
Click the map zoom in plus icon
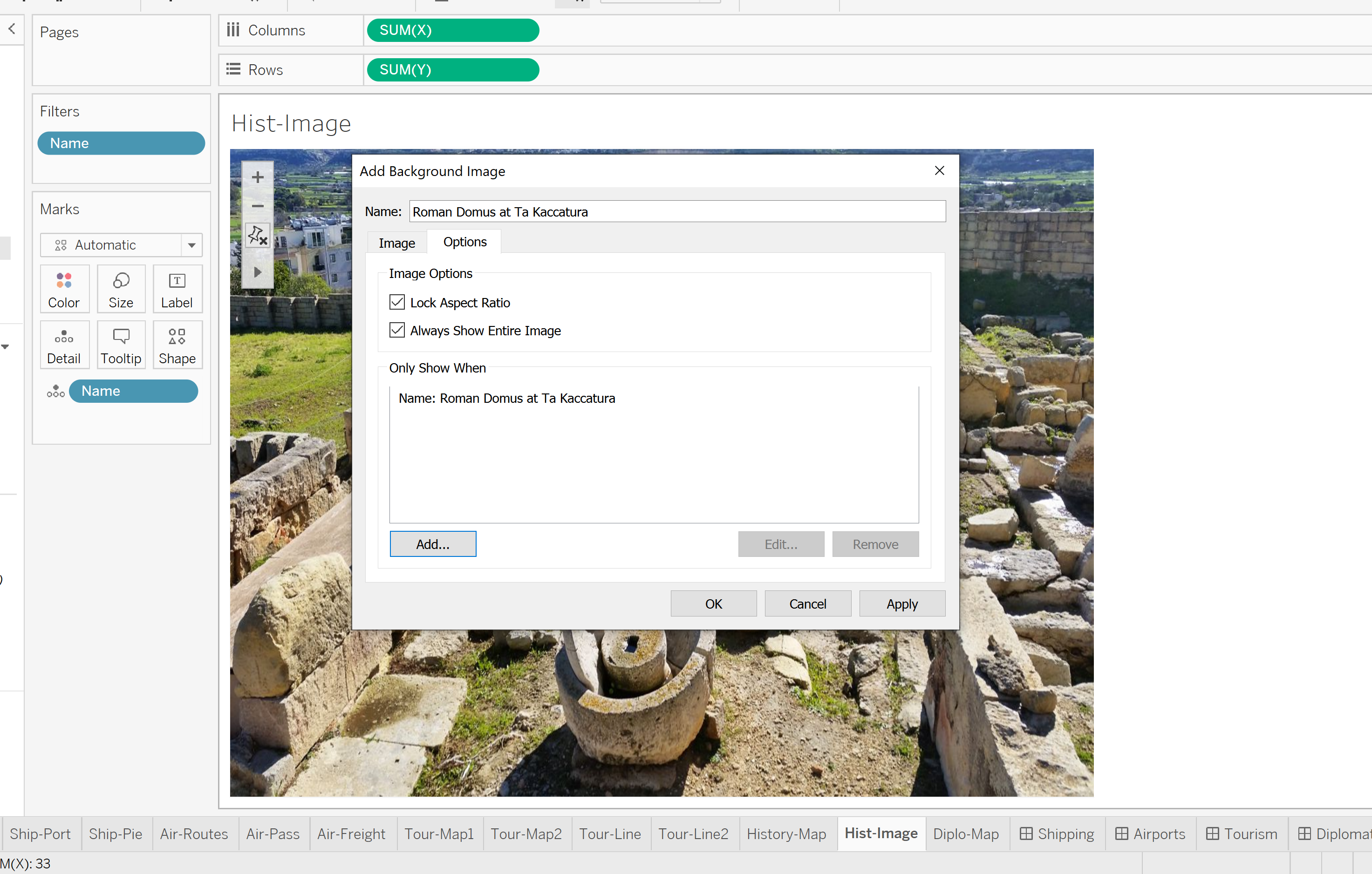(258, 178)
